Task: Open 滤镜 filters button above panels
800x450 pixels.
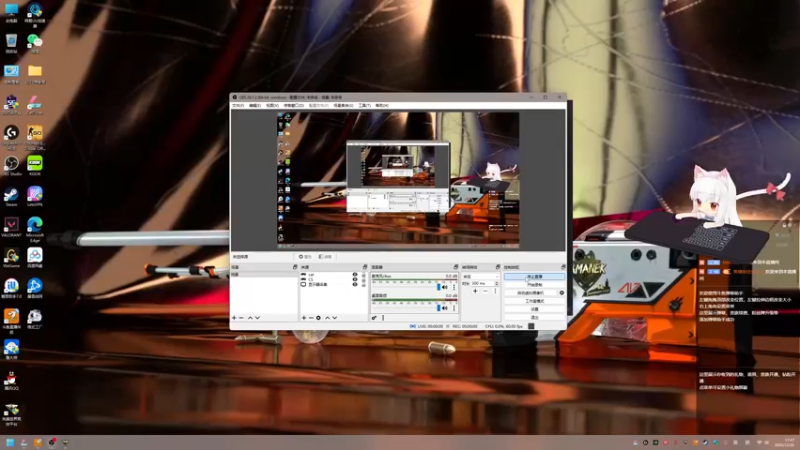Action: click(x=325, y=257)
